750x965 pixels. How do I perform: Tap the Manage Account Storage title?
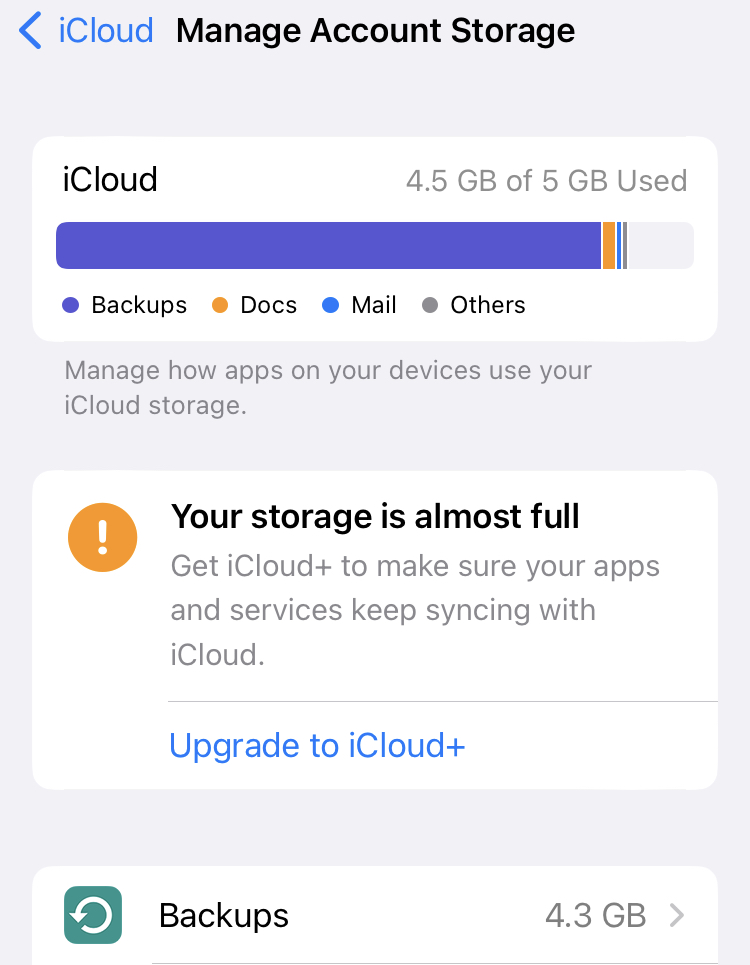[x=375, y=31]
